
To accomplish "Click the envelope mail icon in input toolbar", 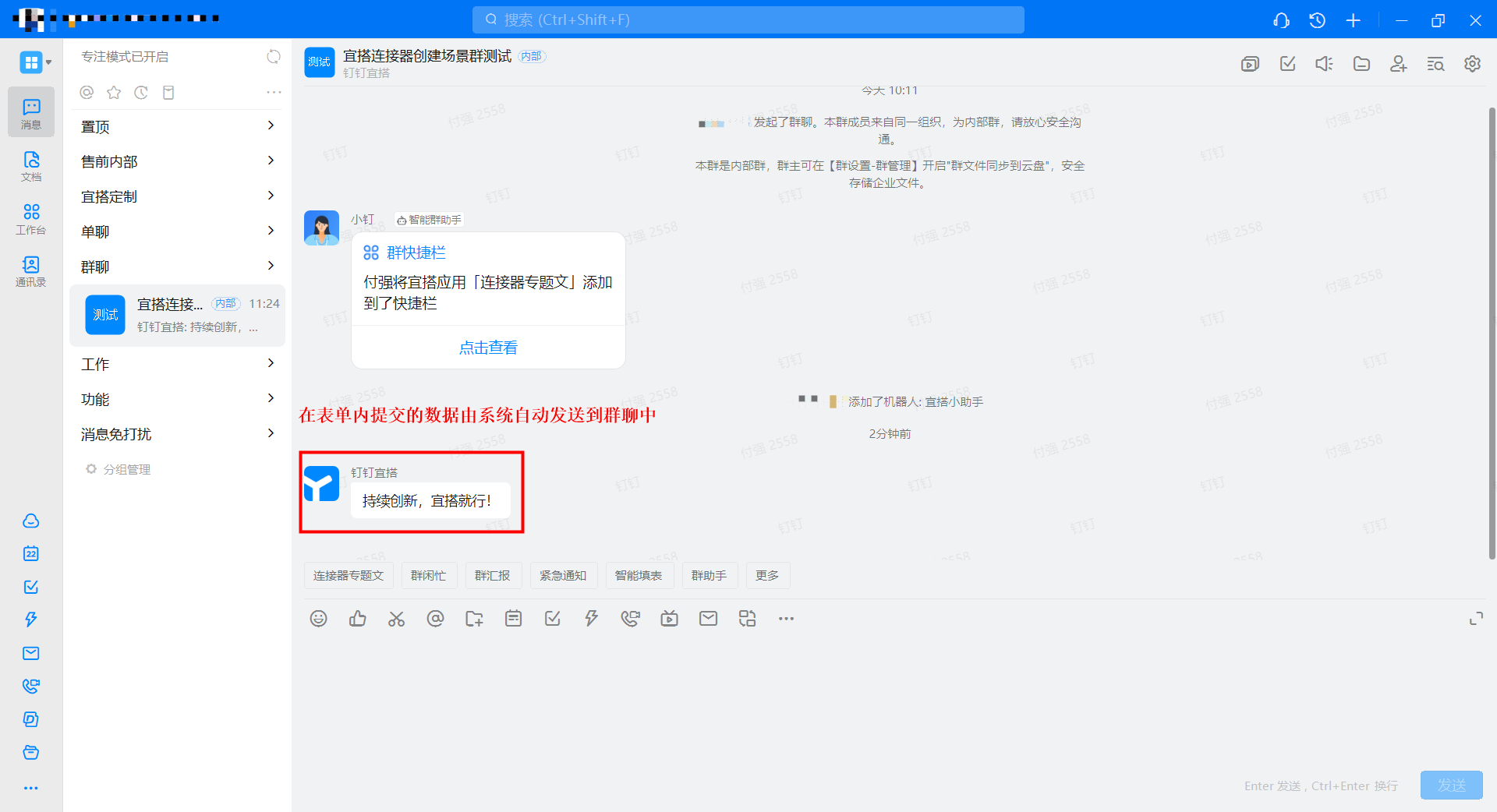I will pyautogui.click(x=708, y=619).
